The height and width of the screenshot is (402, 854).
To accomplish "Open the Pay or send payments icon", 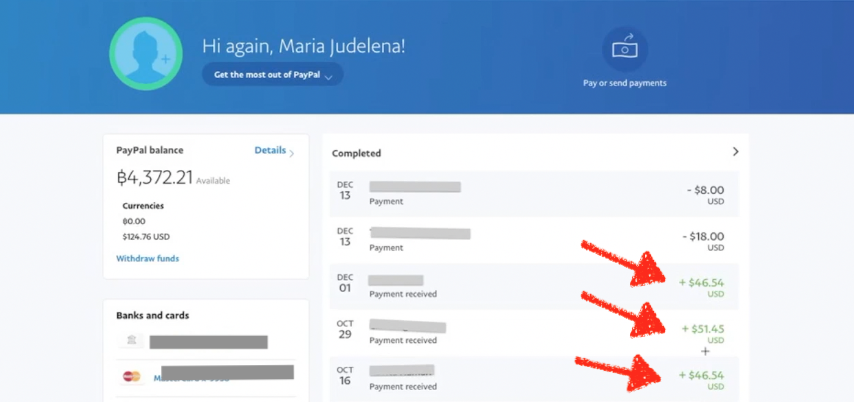I will (x=625, y=49).
